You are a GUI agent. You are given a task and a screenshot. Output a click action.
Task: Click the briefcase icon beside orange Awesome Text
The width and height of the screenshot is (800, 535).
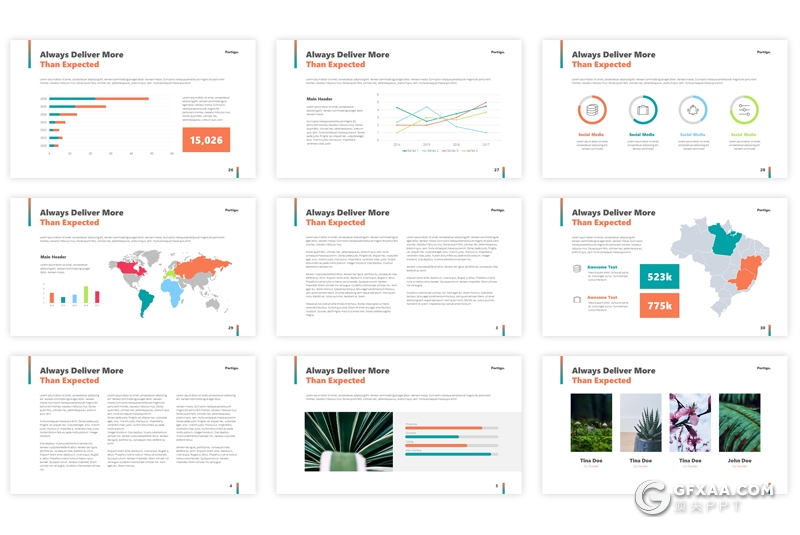tap(577, 300)
